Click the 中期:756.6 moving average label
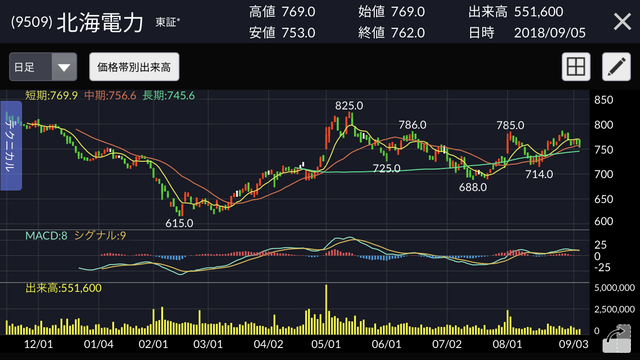Viewport: 640px width, 360px height. coord(110,96)
